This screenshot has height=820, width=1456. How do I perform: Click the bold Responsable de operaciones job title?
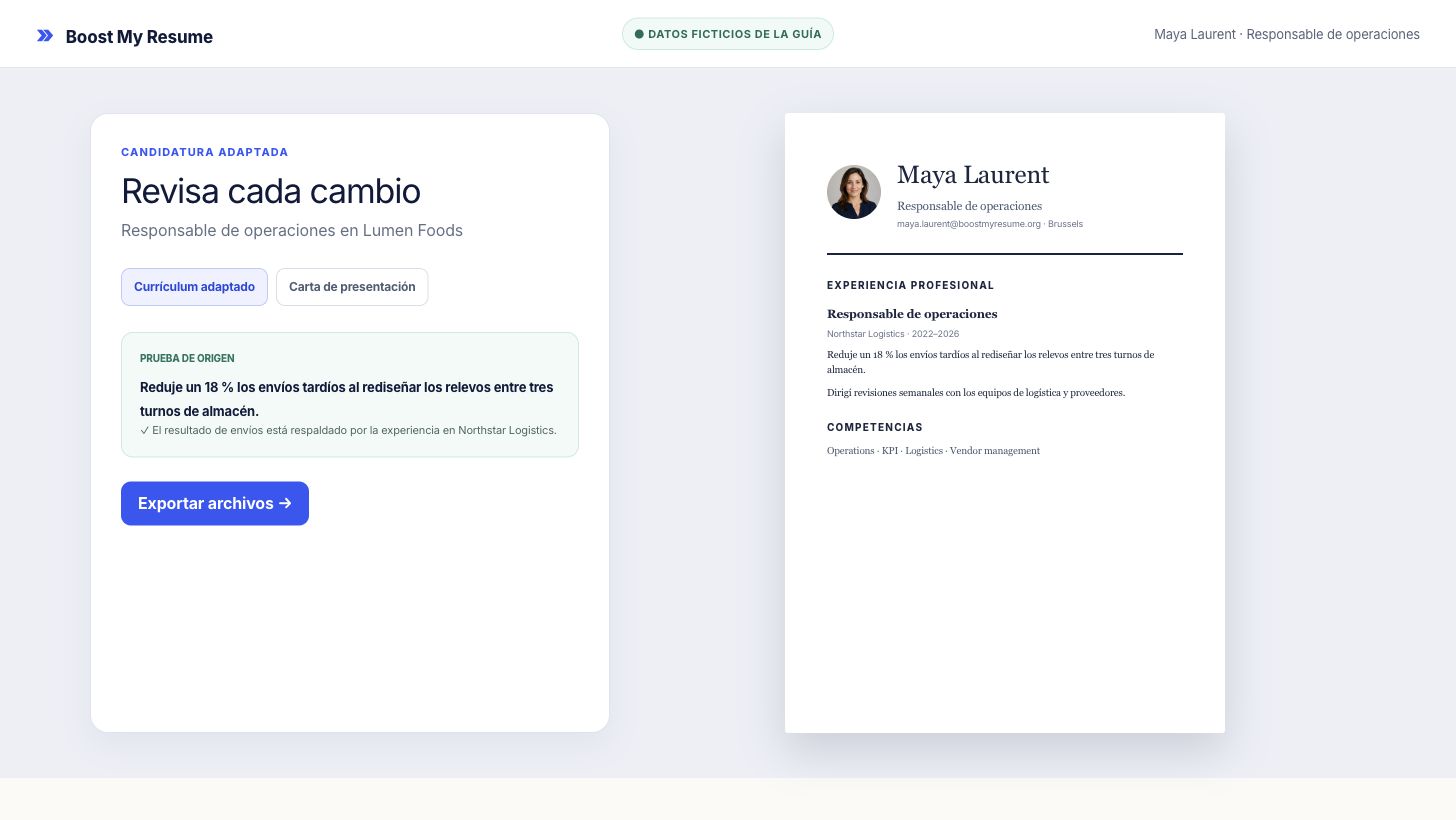(912, 314)
